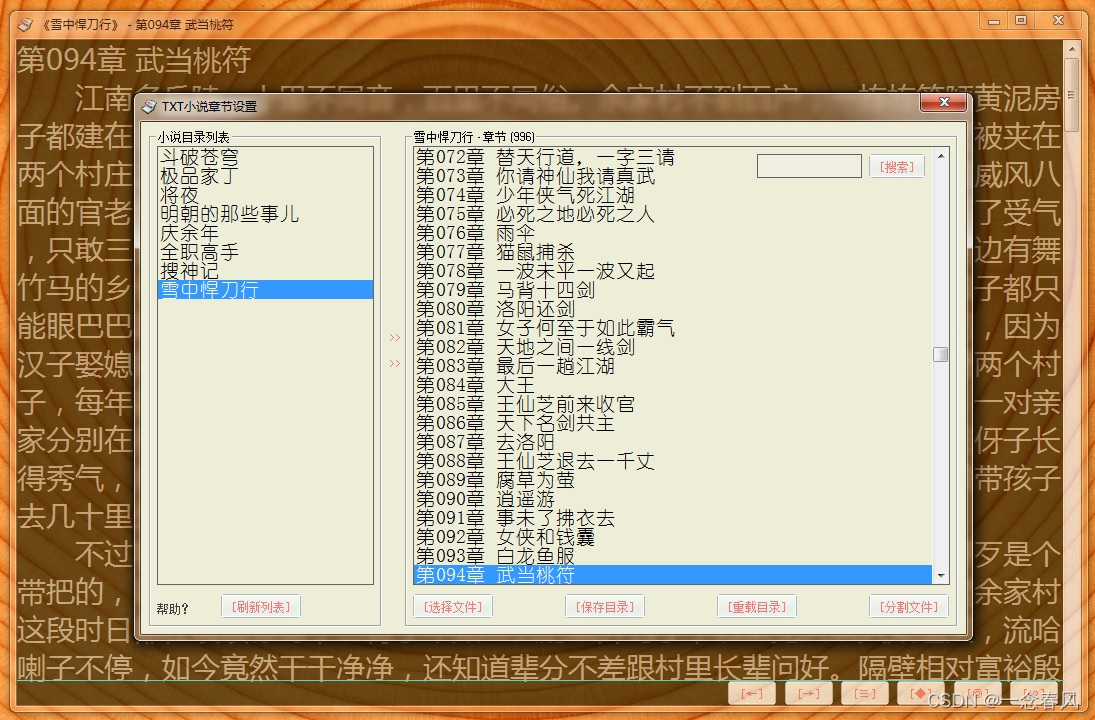Click the diamond icon button in reader toolbar
The width and height of the screenshot is (1095, 720).
tap(920, 693)
